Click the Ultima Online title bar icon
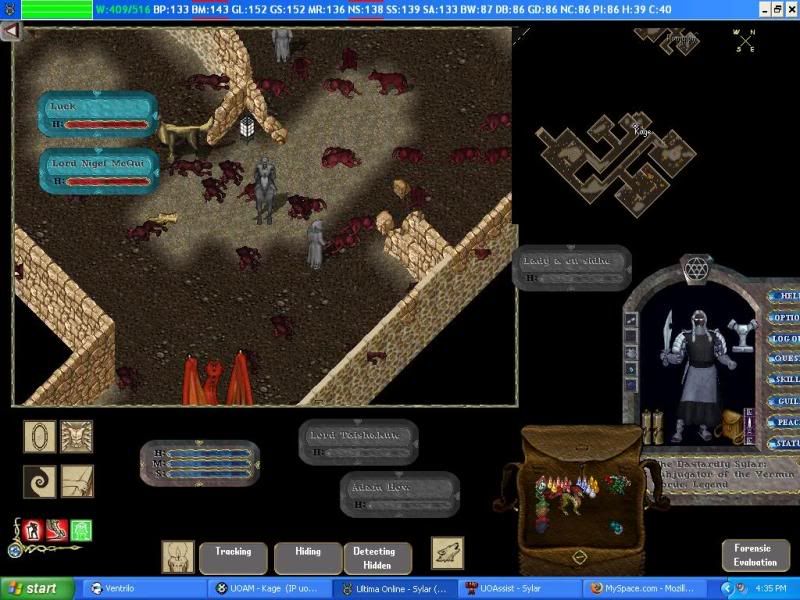Viewport: 800px width, 600px height. pyautogui.click(x=10, y=9)
